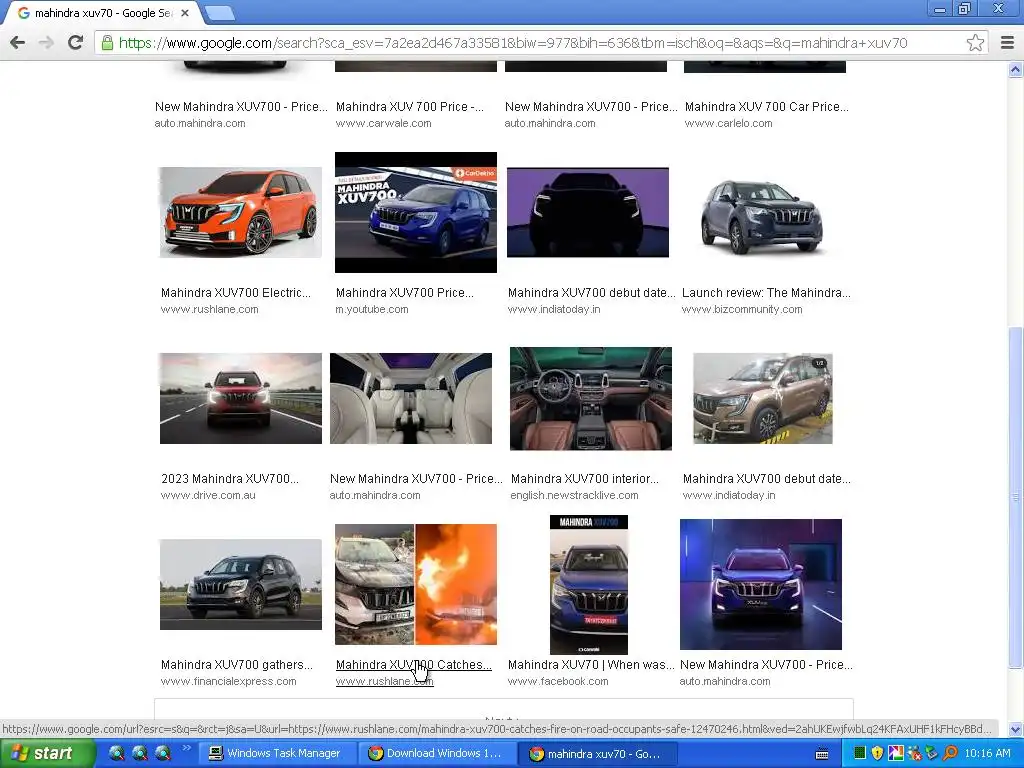Click www.financialexpress.com source text

click(229, 681)
